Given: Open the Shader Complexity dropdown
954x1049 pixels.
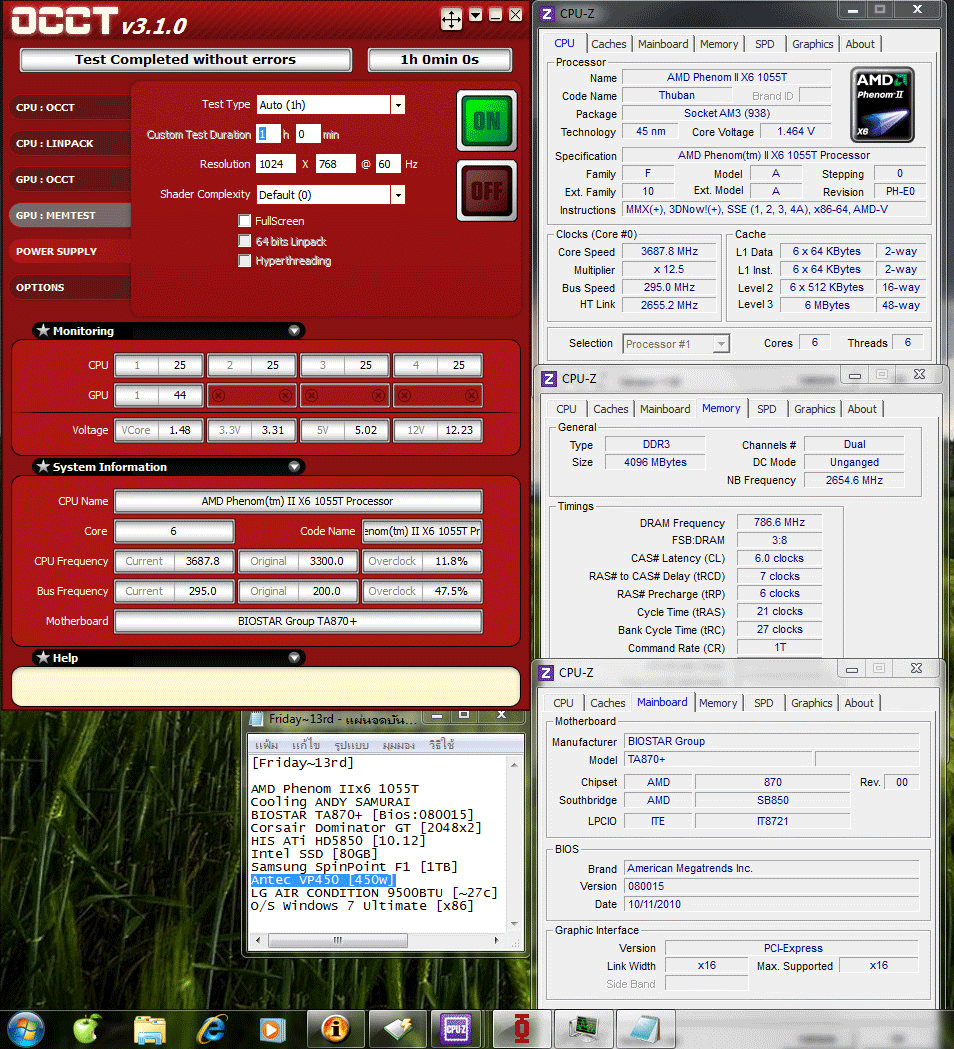Looking at the screenshot, I should pyautogui.click(x=398, y=195).
